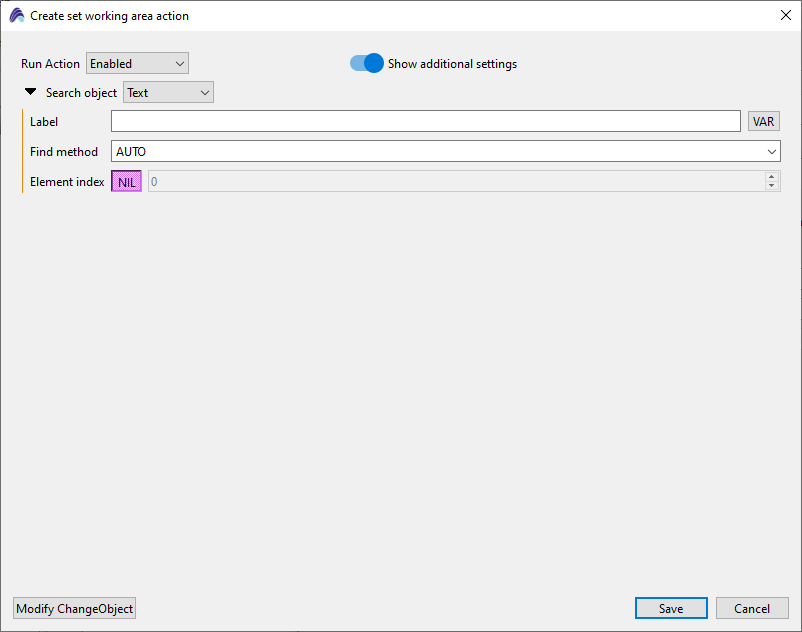The width and height of the screenshot is (802, 632).
Task: Close the dialog with the X button
Action: (785, 16)
